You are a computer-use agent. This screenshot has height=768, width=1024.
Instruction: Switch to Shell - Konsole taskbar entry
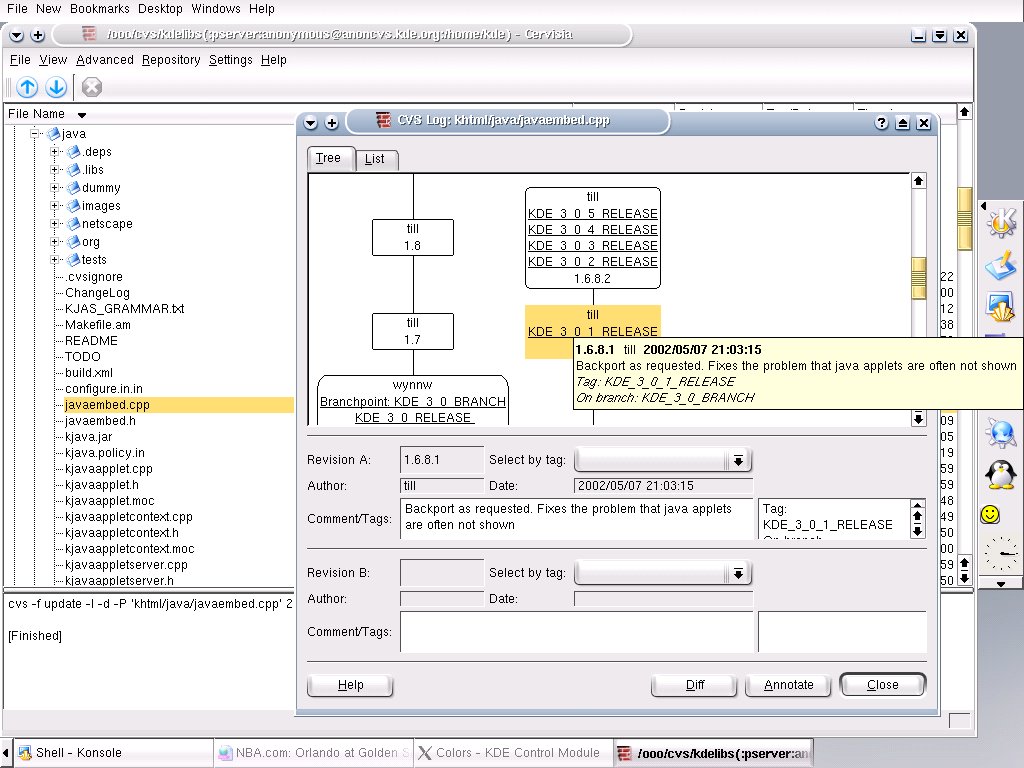[x=112, y=752]
